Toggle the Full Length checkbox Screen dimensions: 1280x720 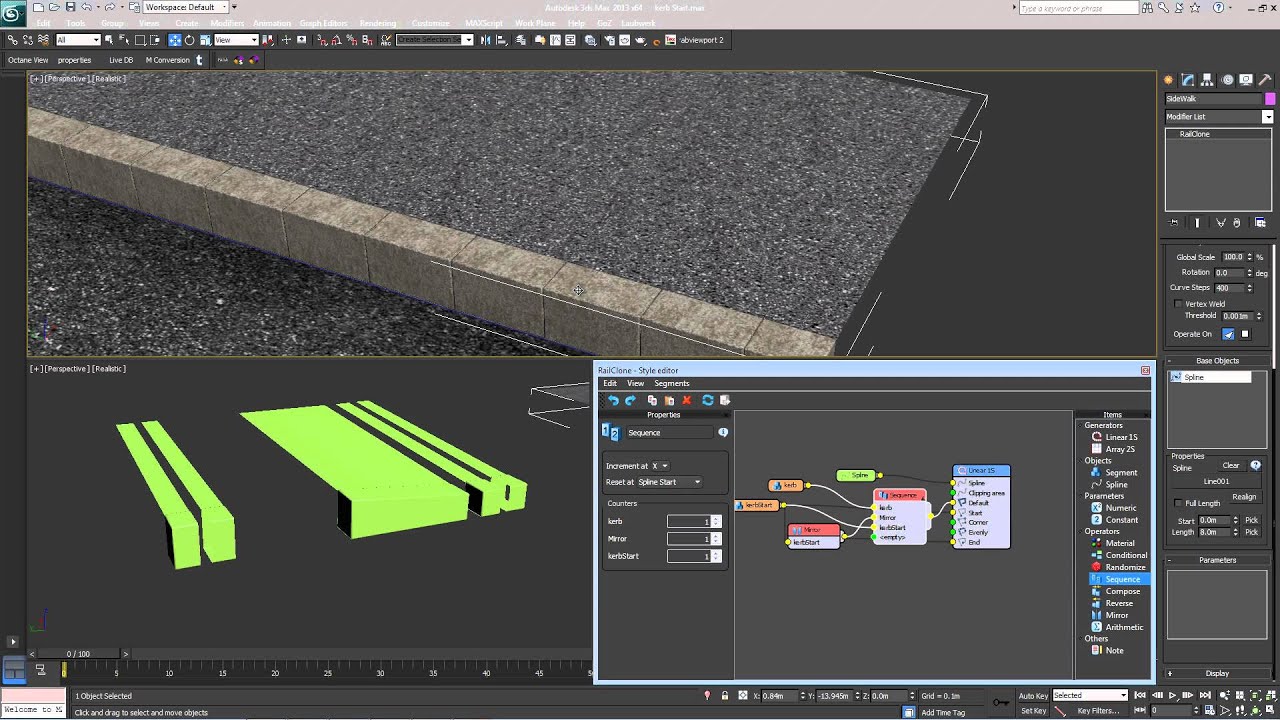point(1178,503)
